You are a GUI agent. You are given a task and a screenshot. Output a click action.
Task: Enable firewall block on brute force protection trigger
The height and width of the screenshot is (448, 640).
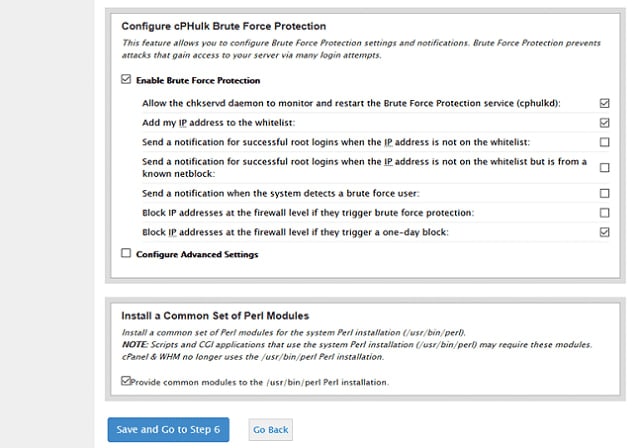(x=604, y=212)
